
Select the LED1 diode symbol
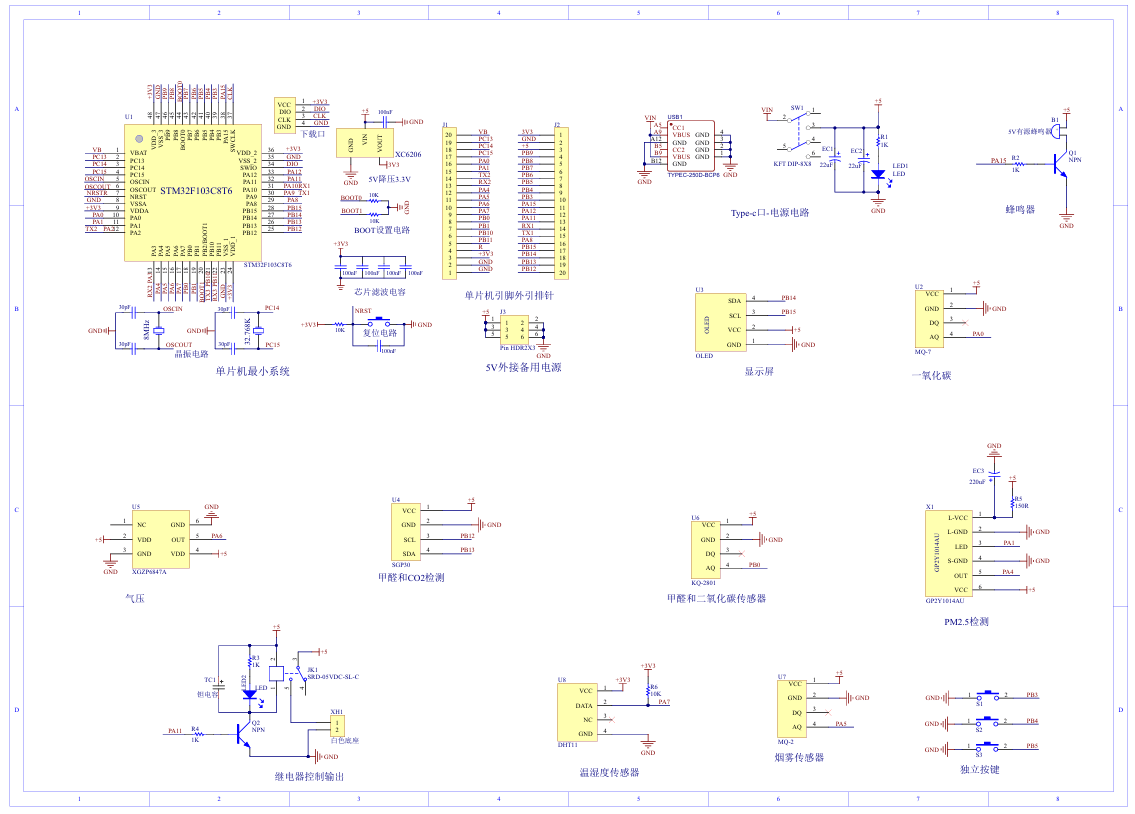pos(878,174)
